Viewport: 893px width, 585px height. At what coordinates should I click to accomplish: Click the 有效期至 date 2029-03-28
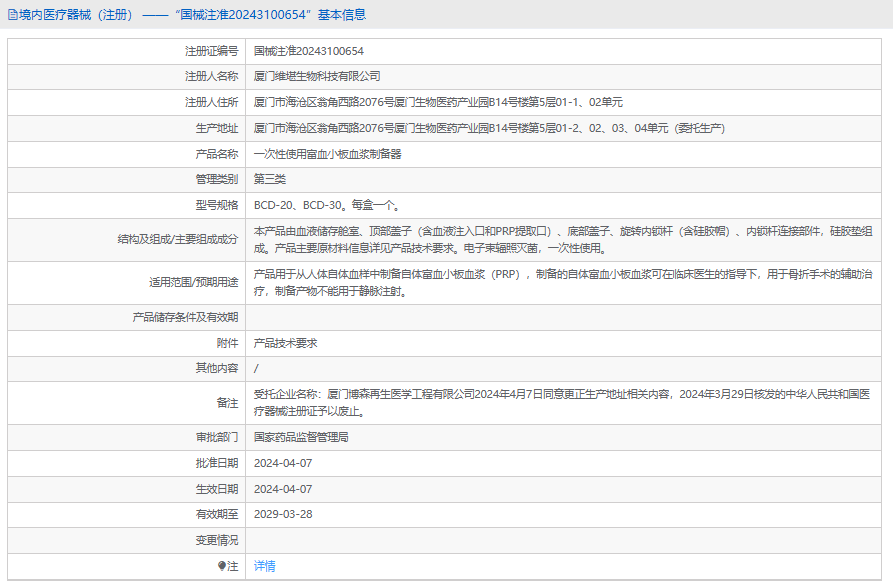[283, 515]
